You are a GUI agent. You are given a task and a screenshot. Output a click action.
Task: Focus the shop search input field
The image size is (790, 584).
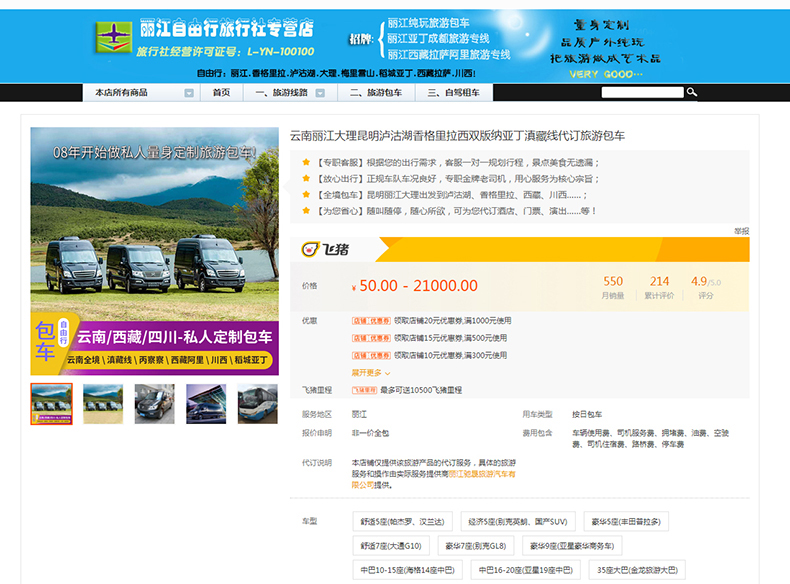(x=641, y=92)
